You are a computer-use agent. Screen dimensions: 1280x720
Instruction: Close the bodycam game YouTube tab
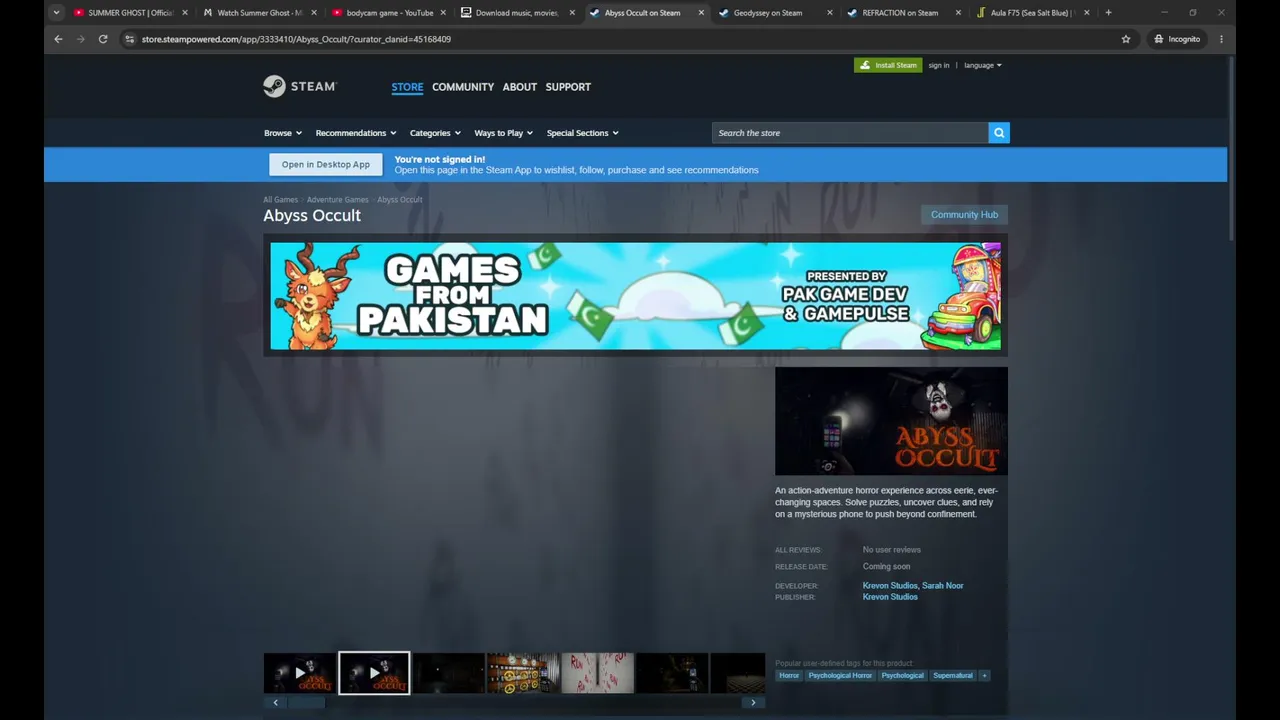443,13
